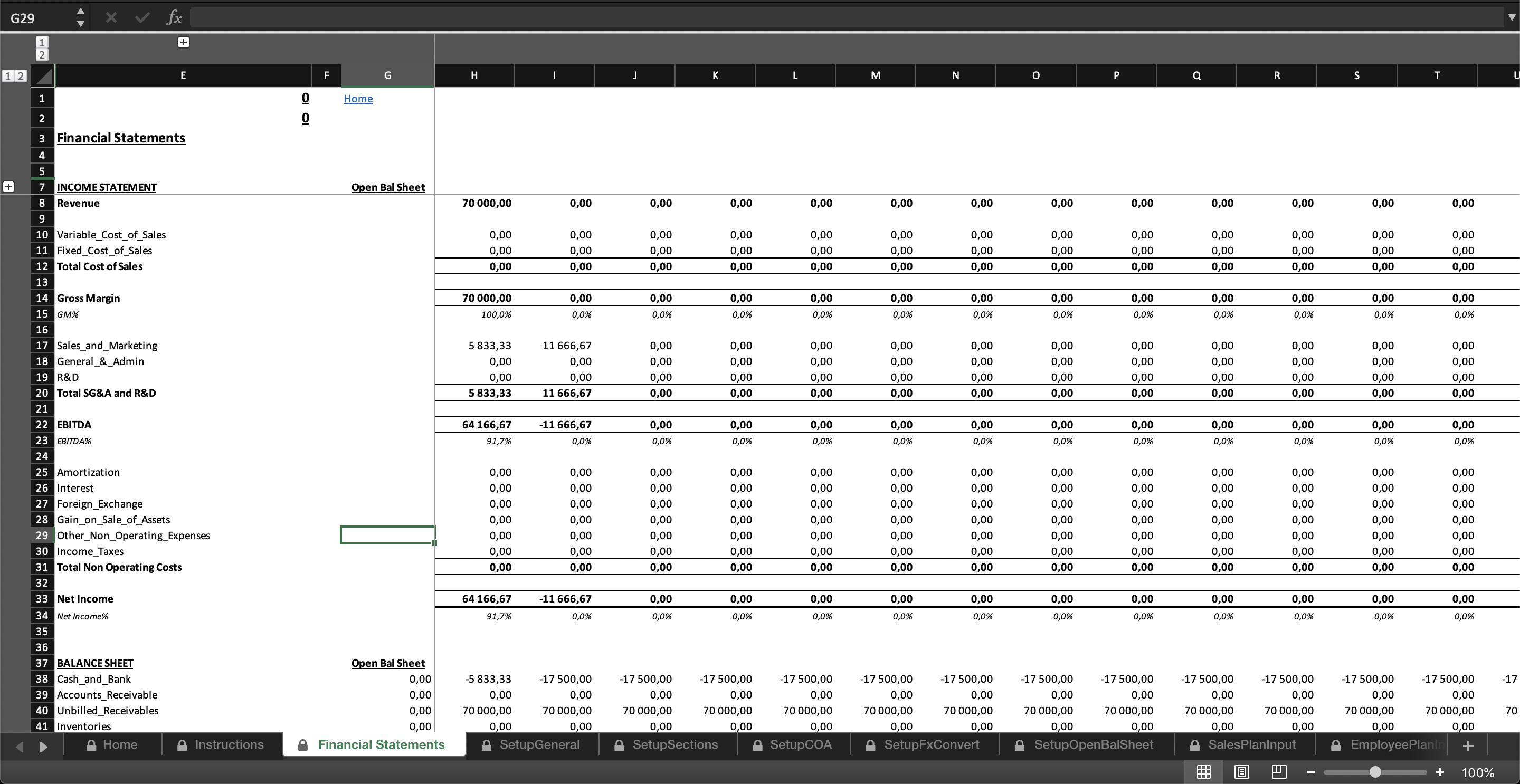Select column H header

click(474, 75)
